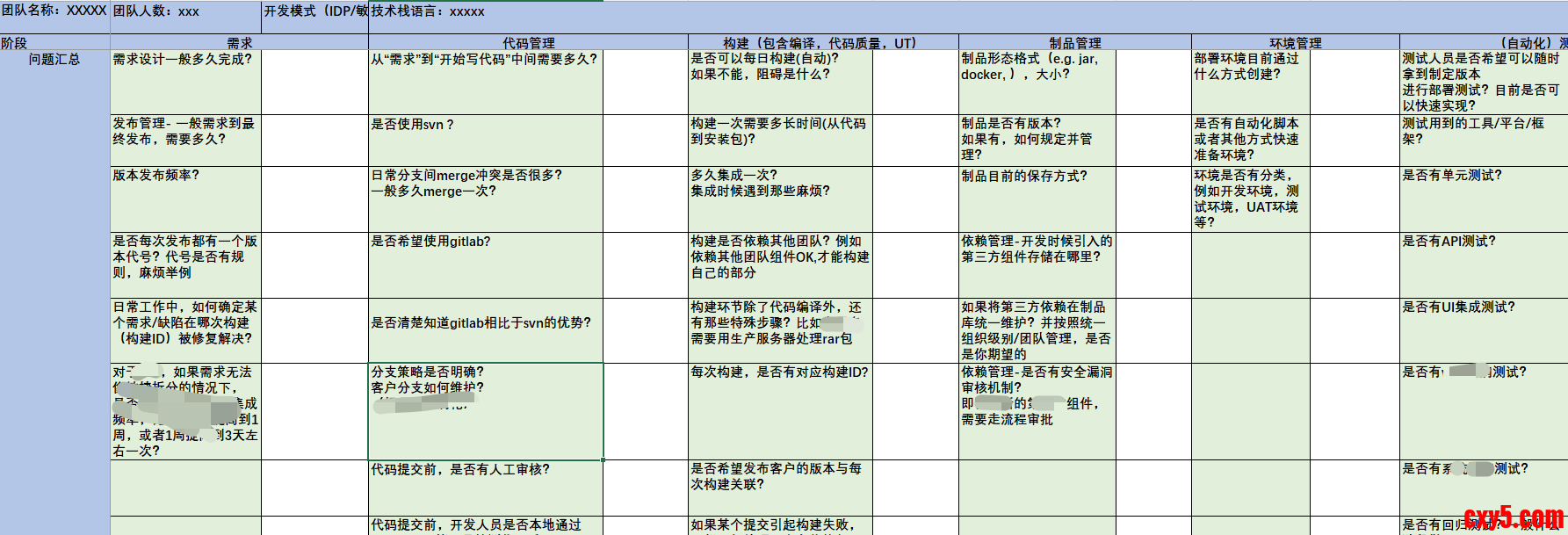Select the 问题汇总 stage cell
Image resolution: width=1568 pixels, height=535 pixels.
(x=54, y=60)
